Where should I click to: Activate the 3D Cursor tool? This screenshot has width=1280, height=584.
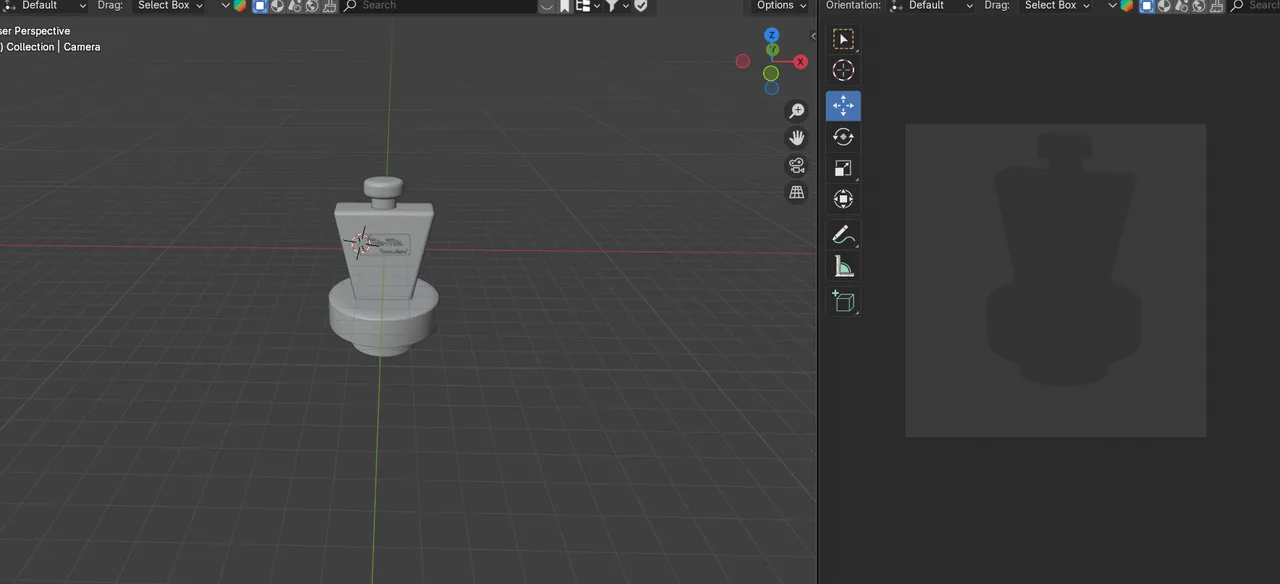(x=843, y=71)
